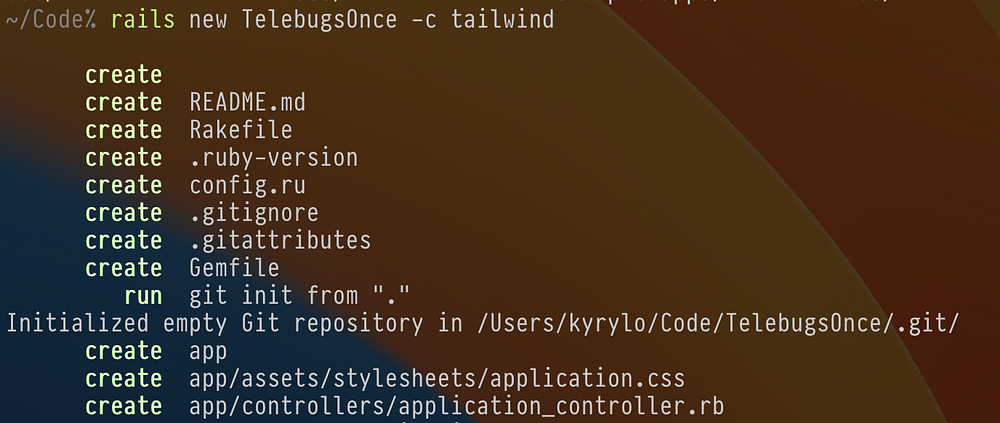
Task: Click the .gitignore filename
Action: pos(254,213)
